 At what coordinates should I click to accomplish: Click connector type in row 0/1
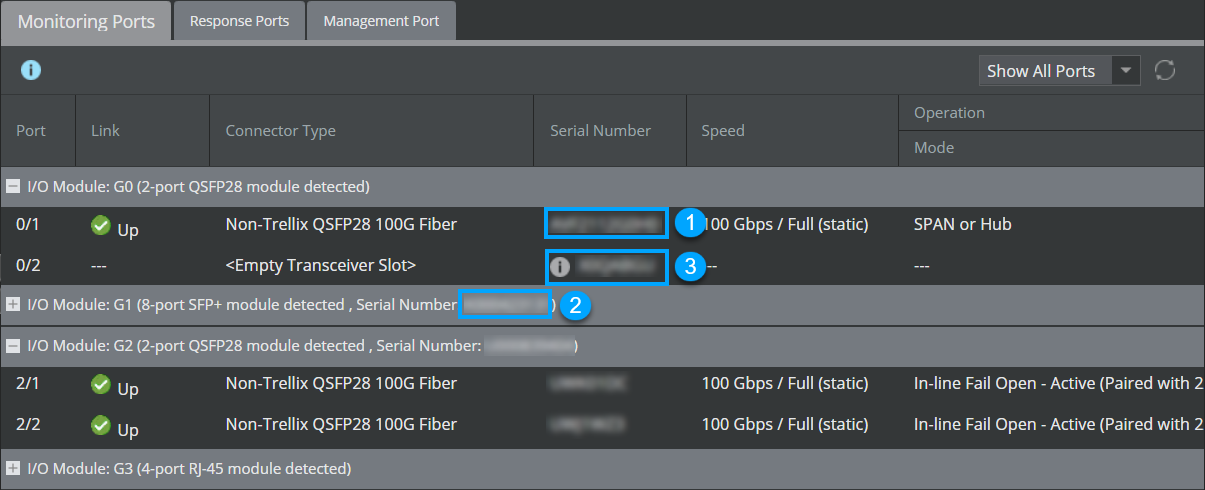click(341, 224)
